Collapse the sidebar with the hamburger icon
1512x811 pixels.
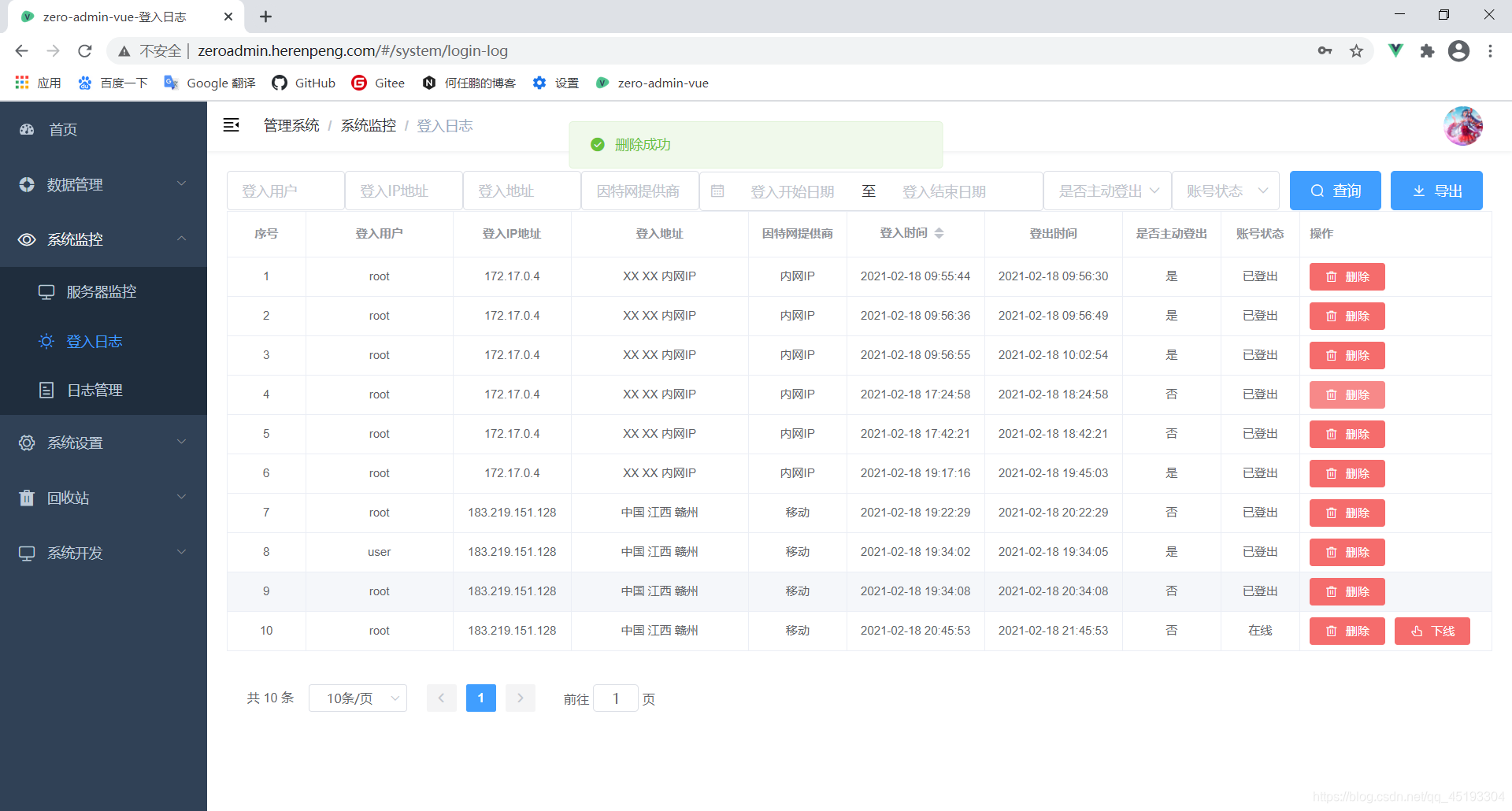[231, 125]
